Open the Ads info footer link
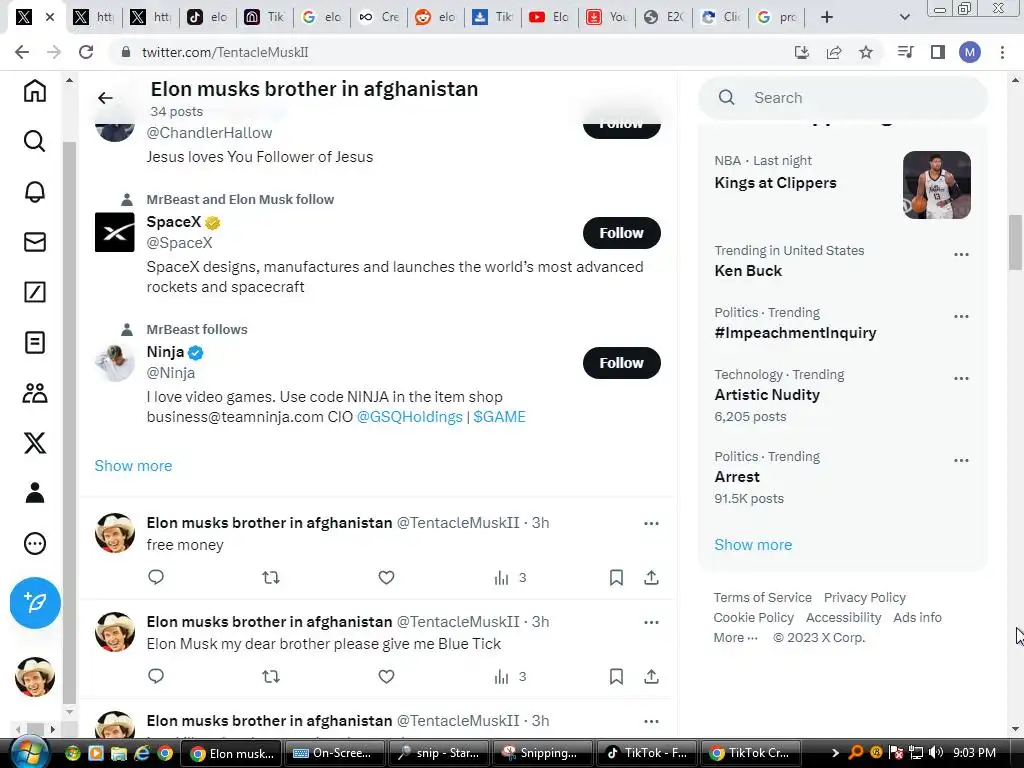Viewport: 1024px width, 768px height. pyautogui.click(x=918, y=618)
